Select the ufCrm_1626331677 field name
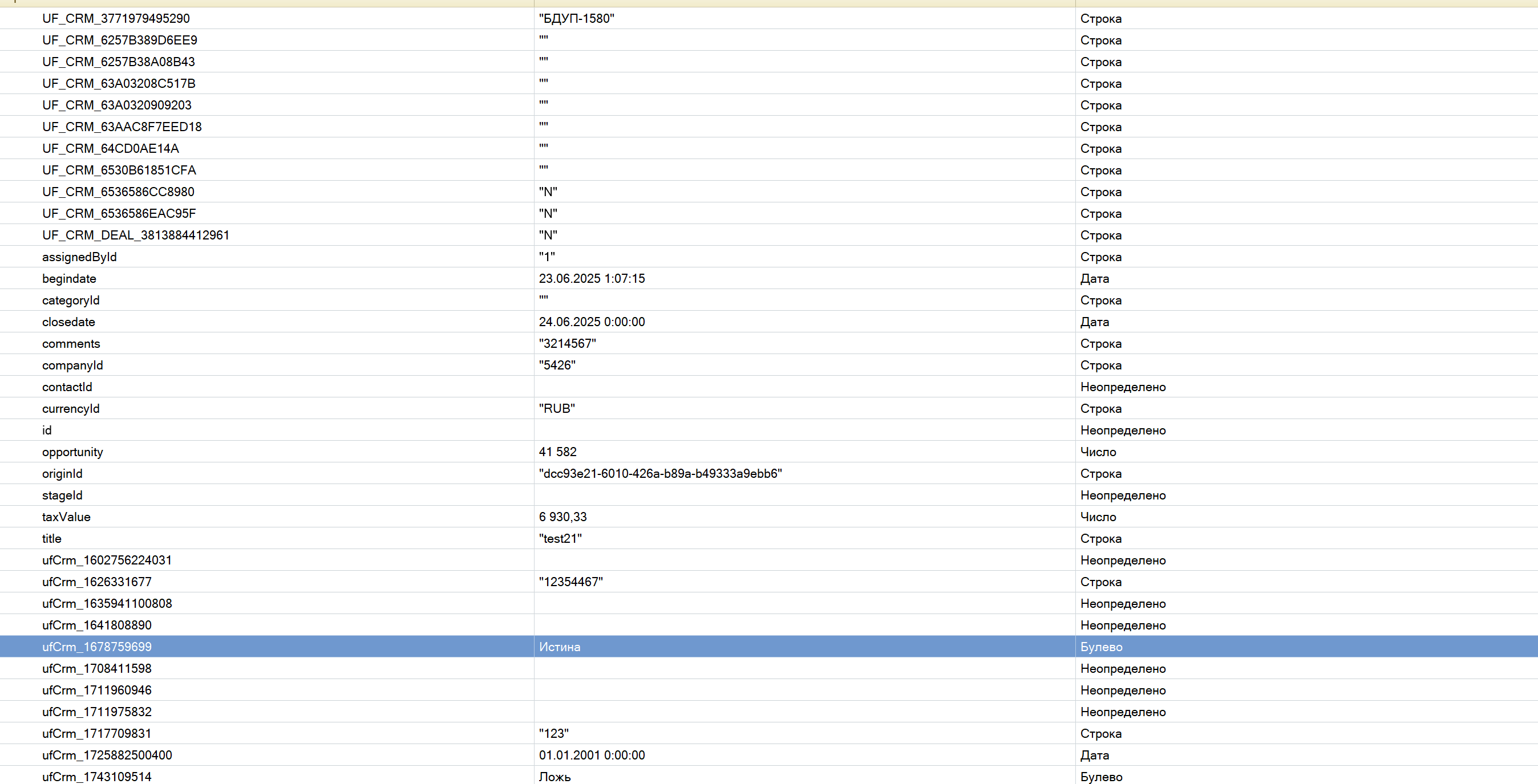 pyautogui.click(x=97, y=582)
